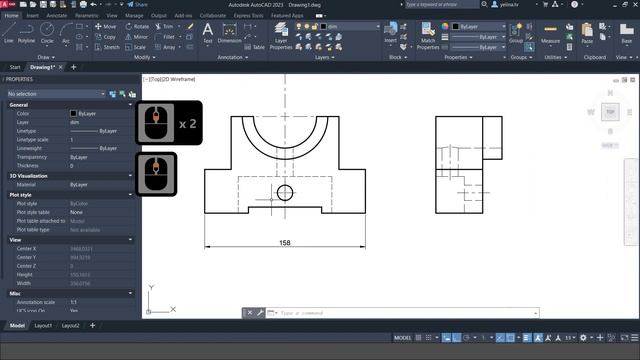Select the Move tool
640x360 pixels.
106,26
